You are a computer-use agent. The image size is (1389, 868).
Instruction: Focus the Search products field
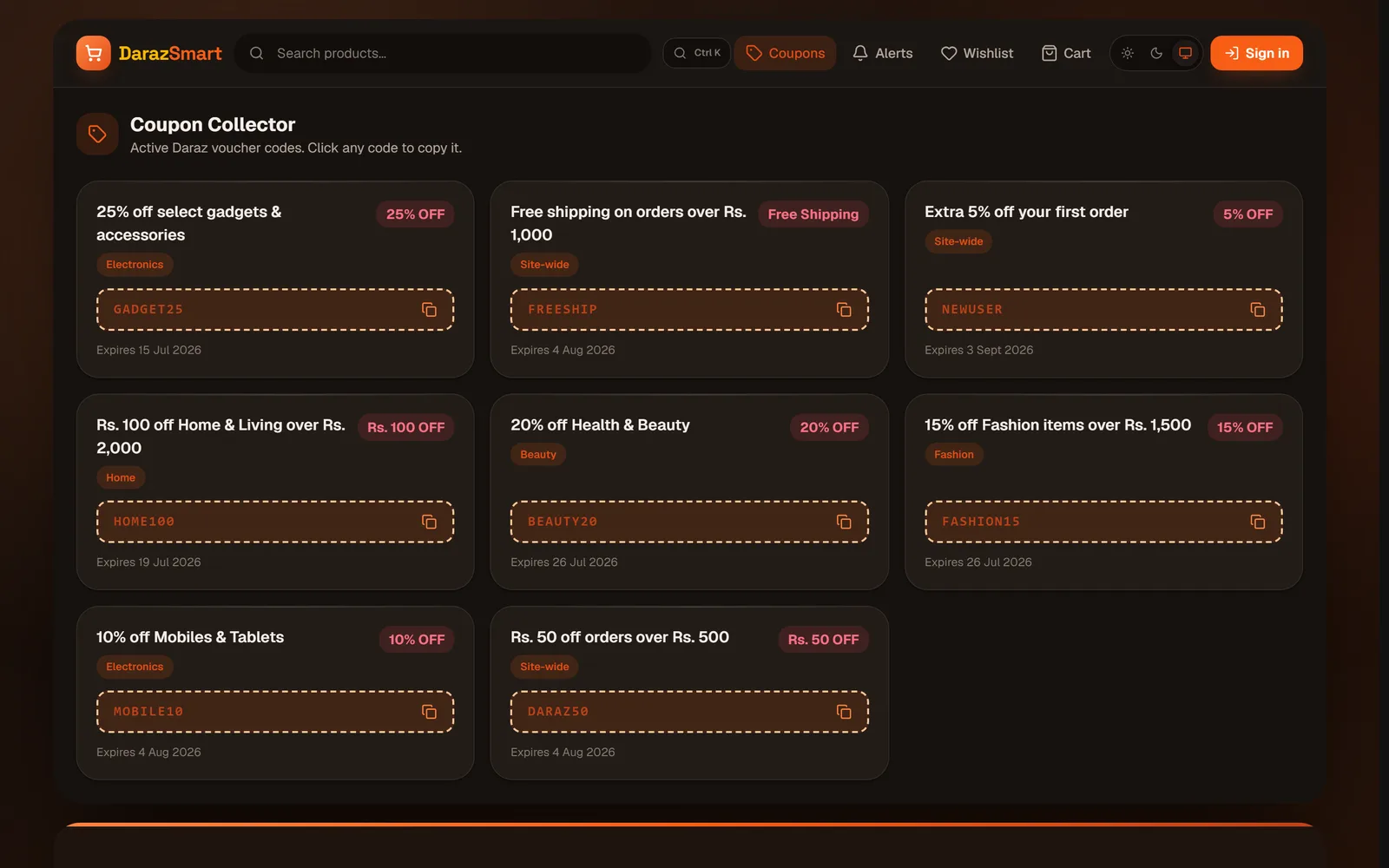[x=443, y=53]
